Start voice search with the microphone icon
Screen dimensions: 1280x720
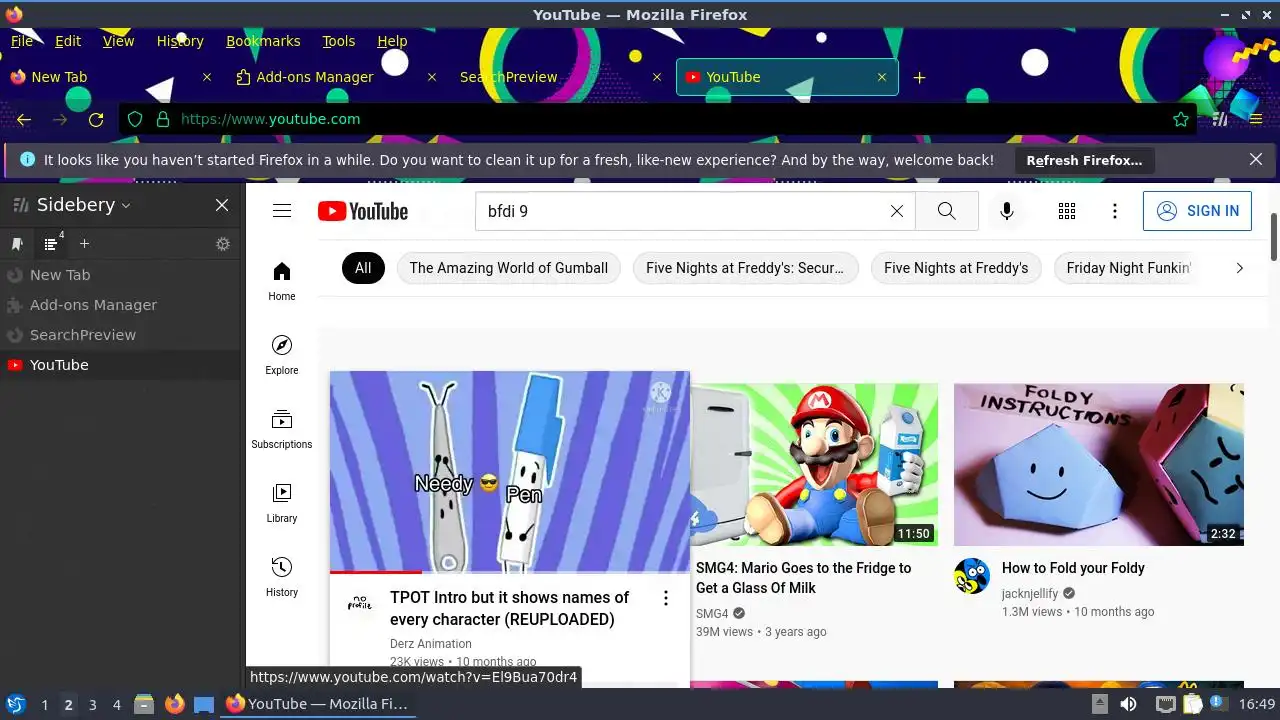(x=1007, y=211)
